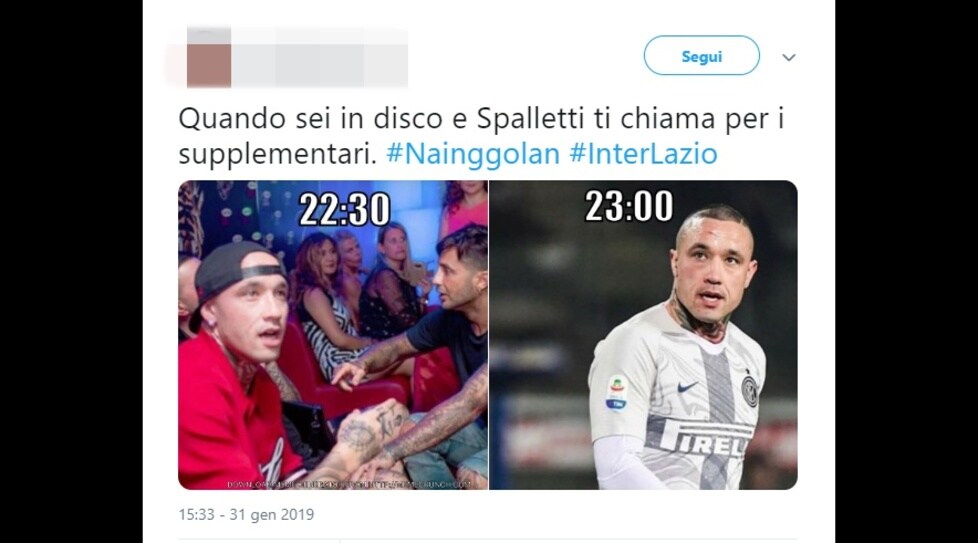Click the tweet timestamp 15:33 - 31 gen 2019
978x543 pixels.
point(246,514)
